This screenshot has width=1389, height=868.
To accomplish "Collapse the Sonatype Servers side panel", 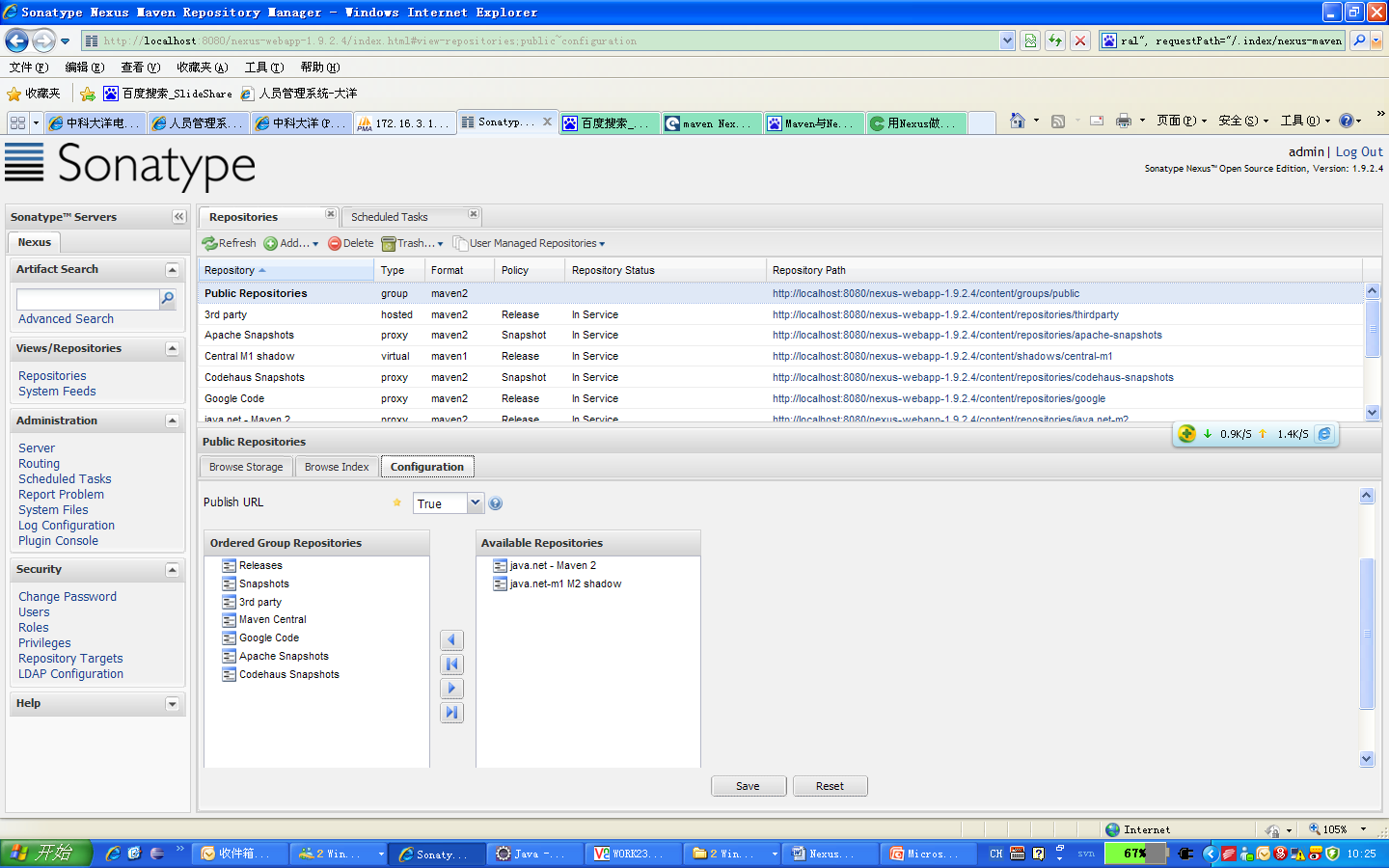I will pyautogui.click(x=178, y=217).
